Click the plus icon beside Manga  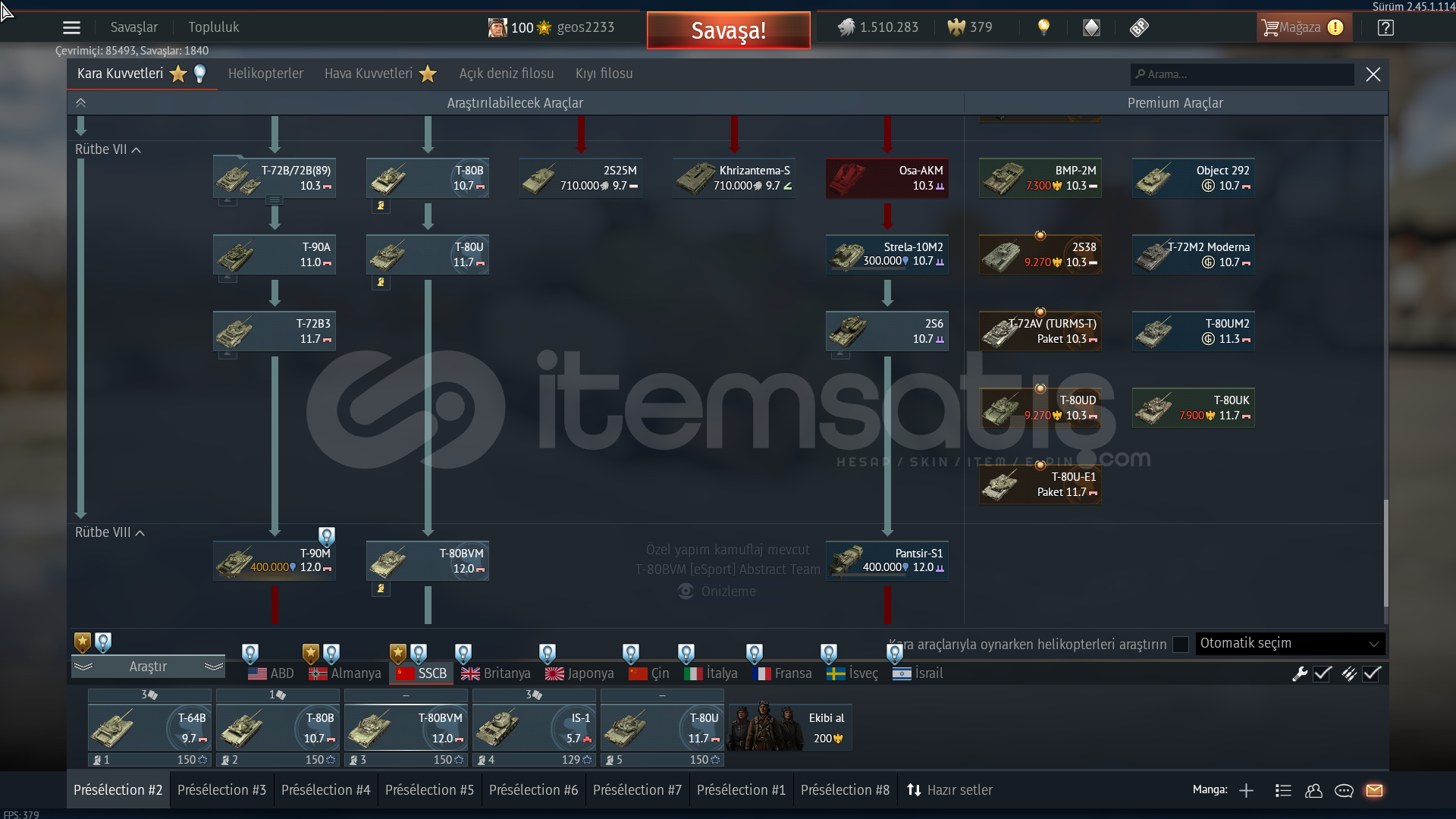pos(1246,790)
